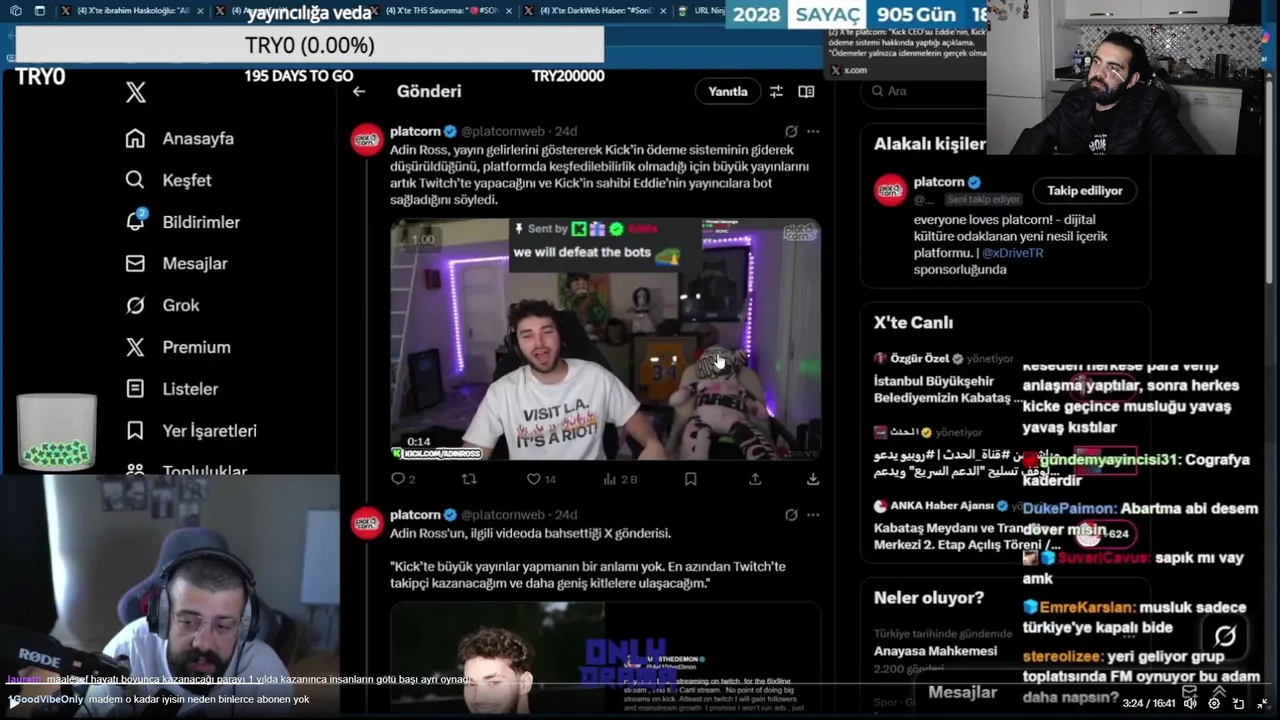Click the Grok slashed-circle icon
This screenshot has width=1280, height=720.
point(135,305)
